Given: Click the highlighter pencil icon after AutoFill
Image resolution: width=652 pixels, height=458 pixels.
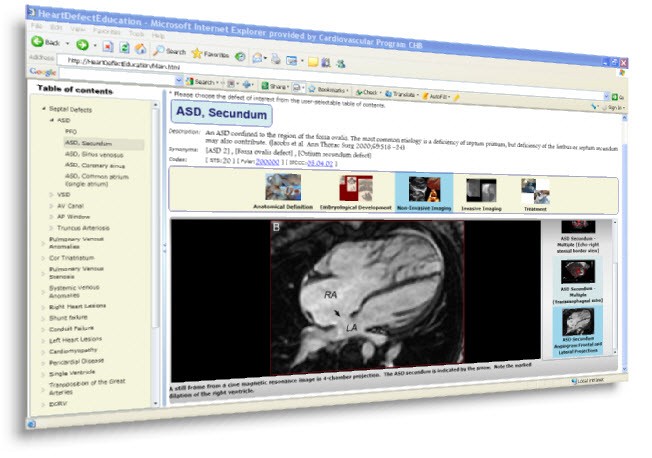Looking at the screenshot, I should 456,98.
